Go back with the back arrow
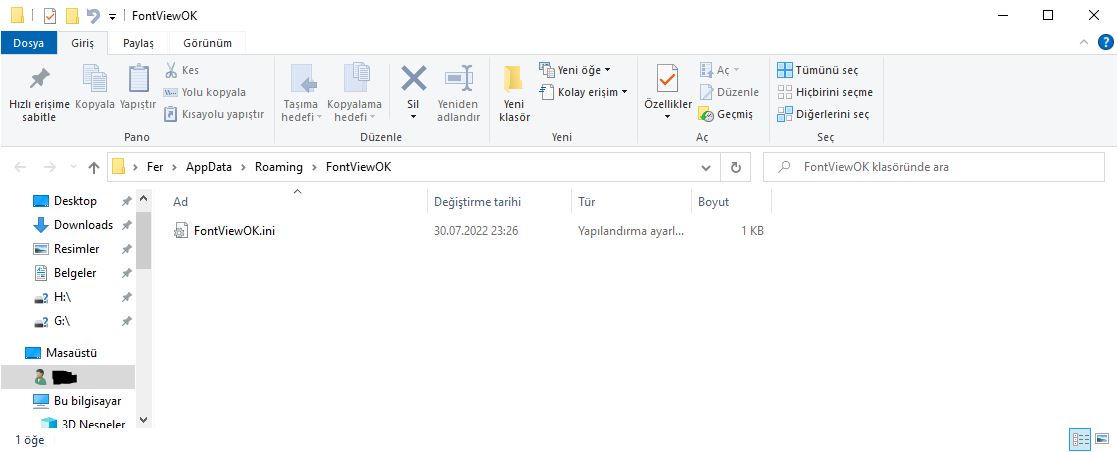 click(x=20, y=168)
